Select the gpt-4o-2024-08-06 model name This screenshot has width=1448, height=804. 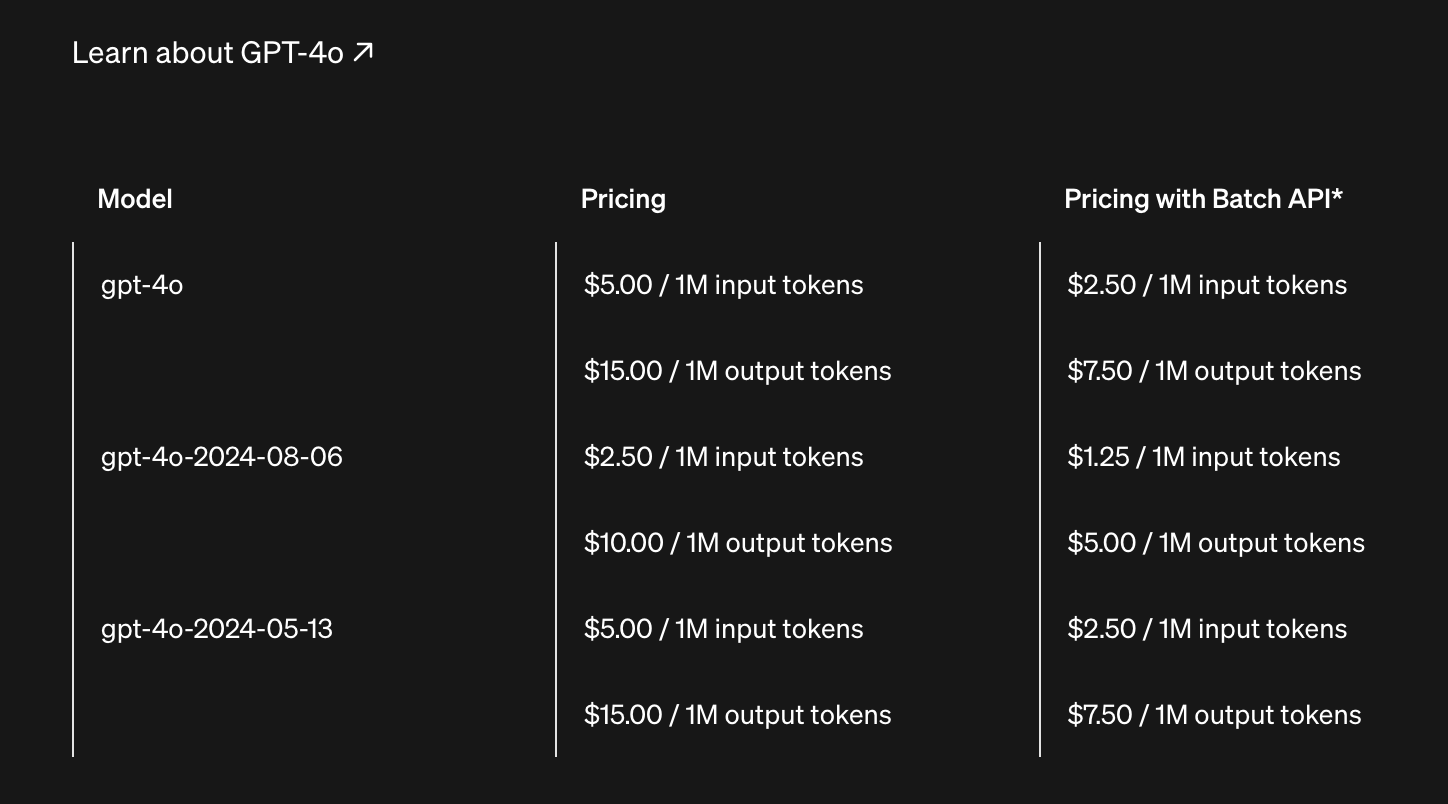[222, 457]
